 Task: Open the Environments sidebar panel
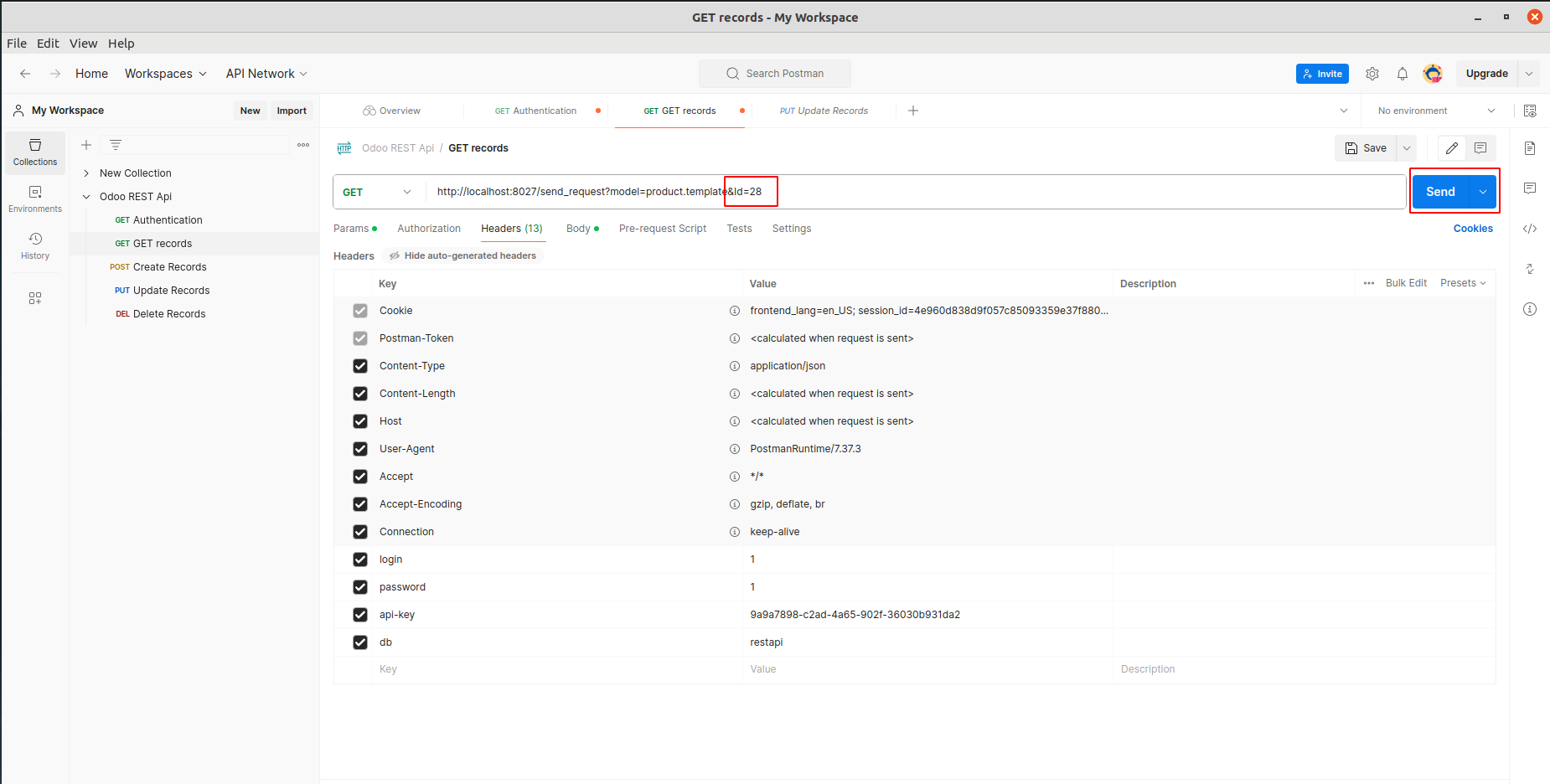pos(35,199)
